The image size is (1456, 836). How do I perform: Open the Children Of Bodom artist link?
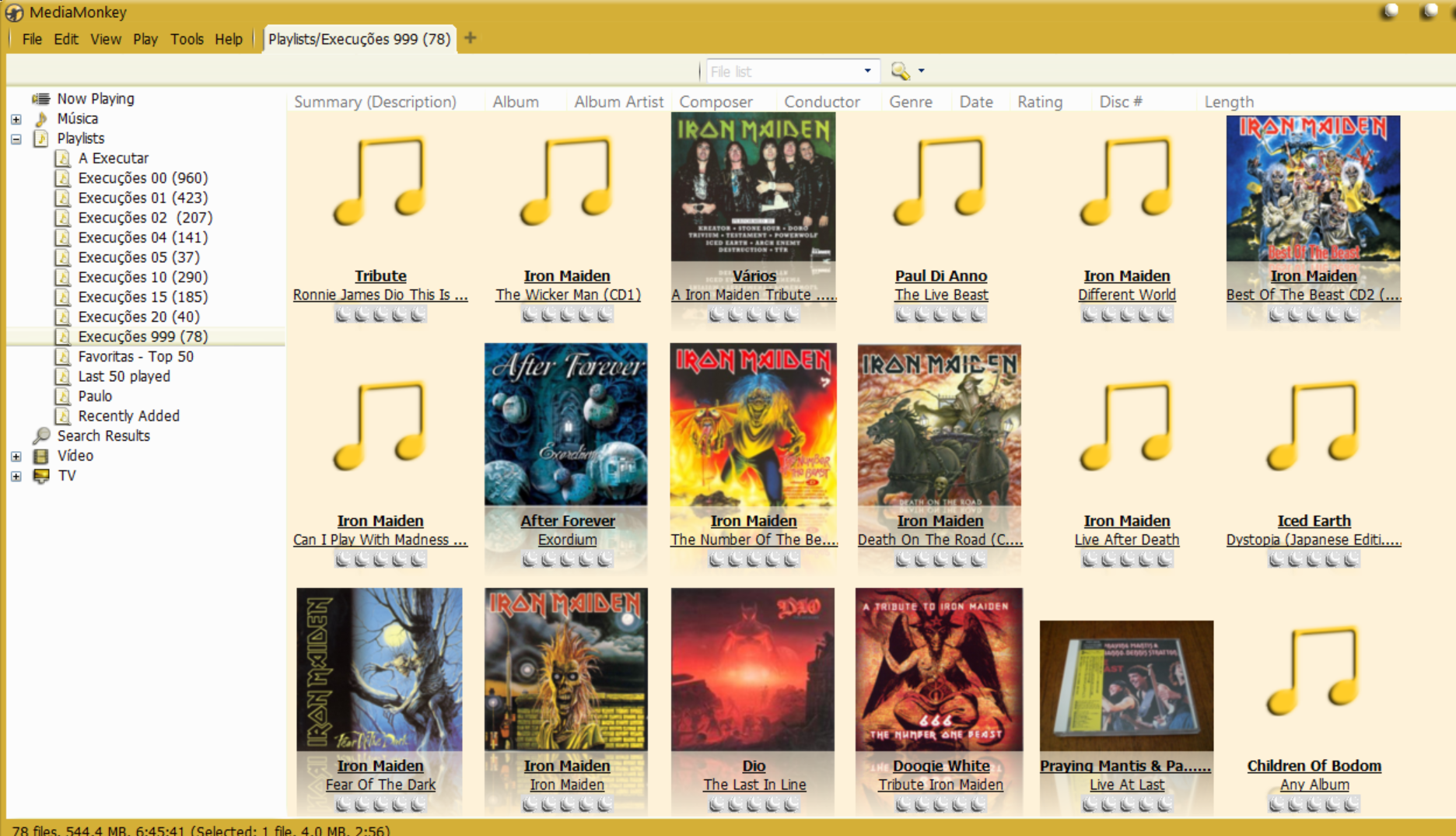(1314, 766)
